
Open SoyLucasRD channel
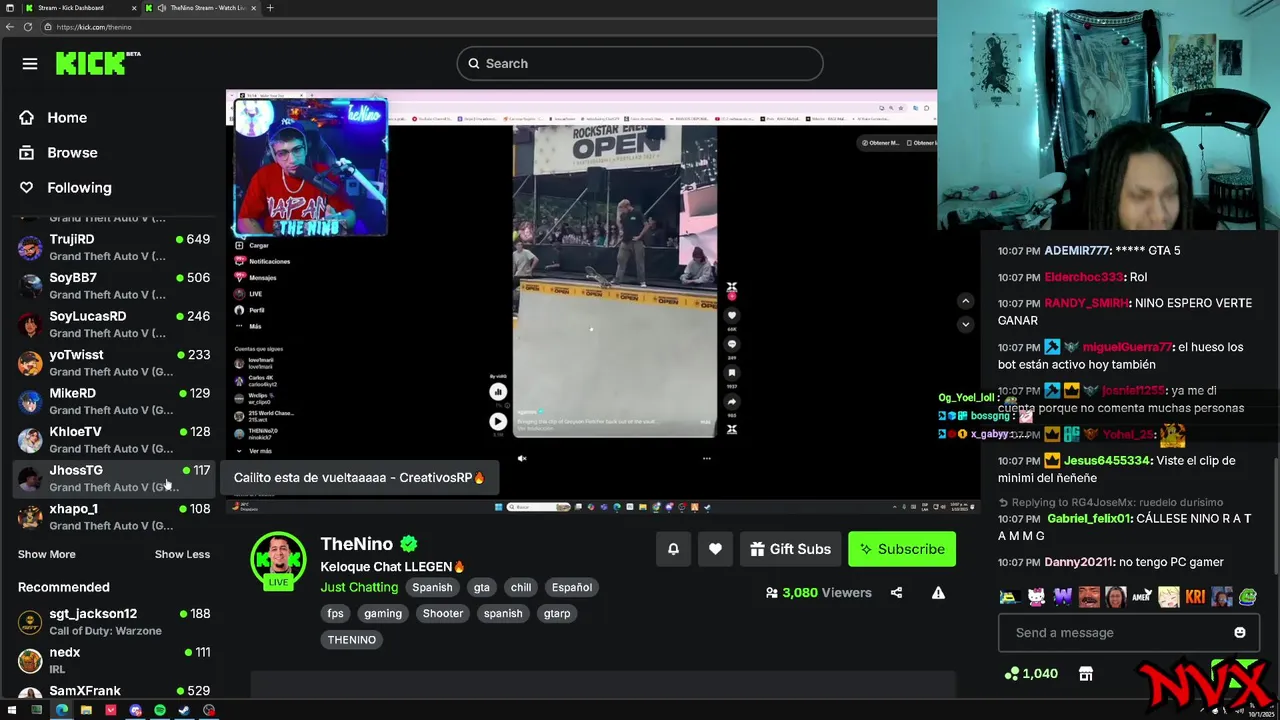click(x=114, y=324)
